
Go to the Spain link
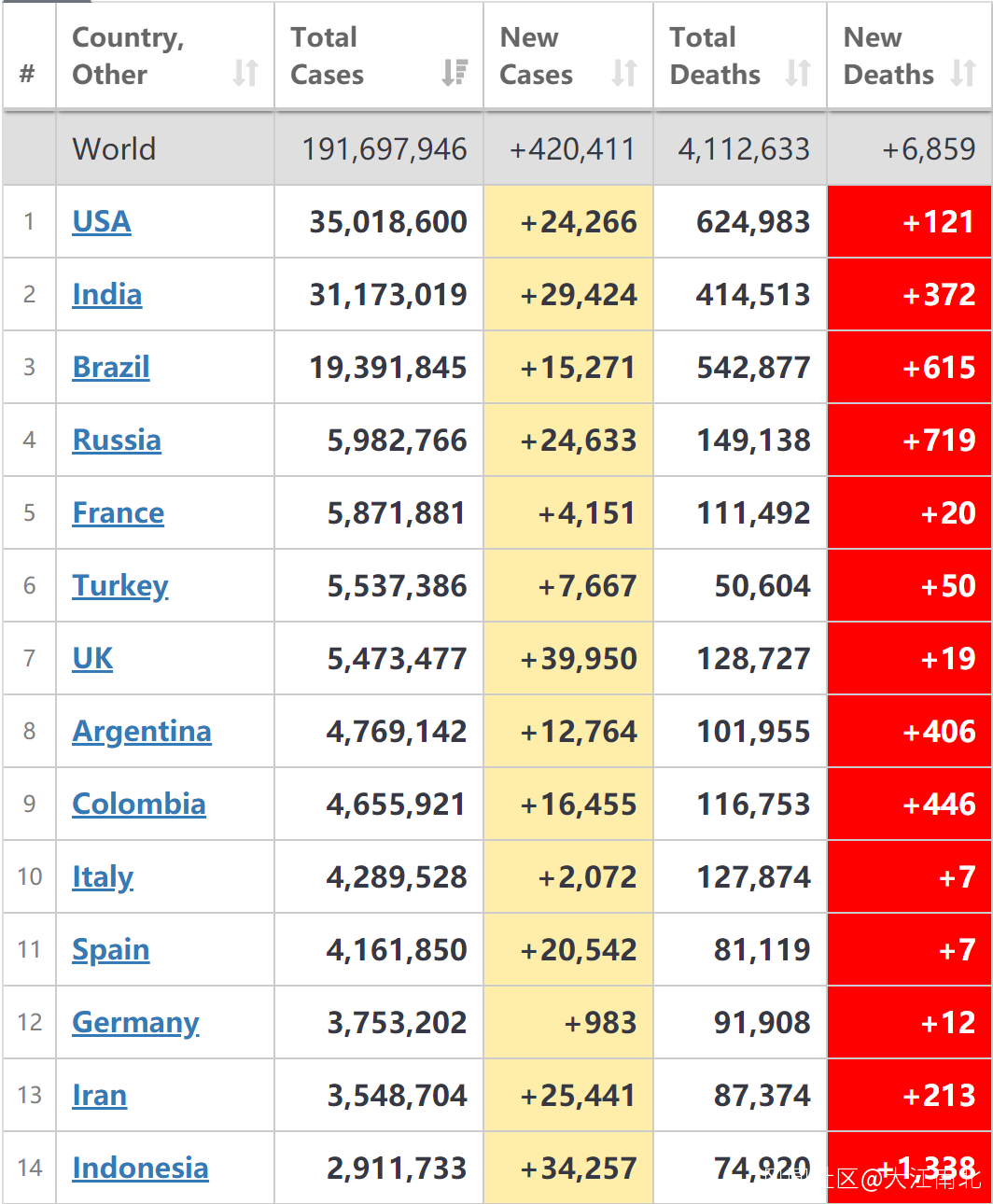[x=111, y=950]
